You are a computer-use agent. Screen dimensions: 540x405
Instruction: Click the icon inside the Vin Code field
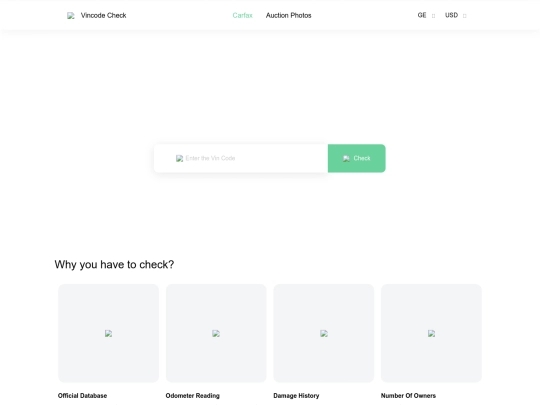click(179, 158)
